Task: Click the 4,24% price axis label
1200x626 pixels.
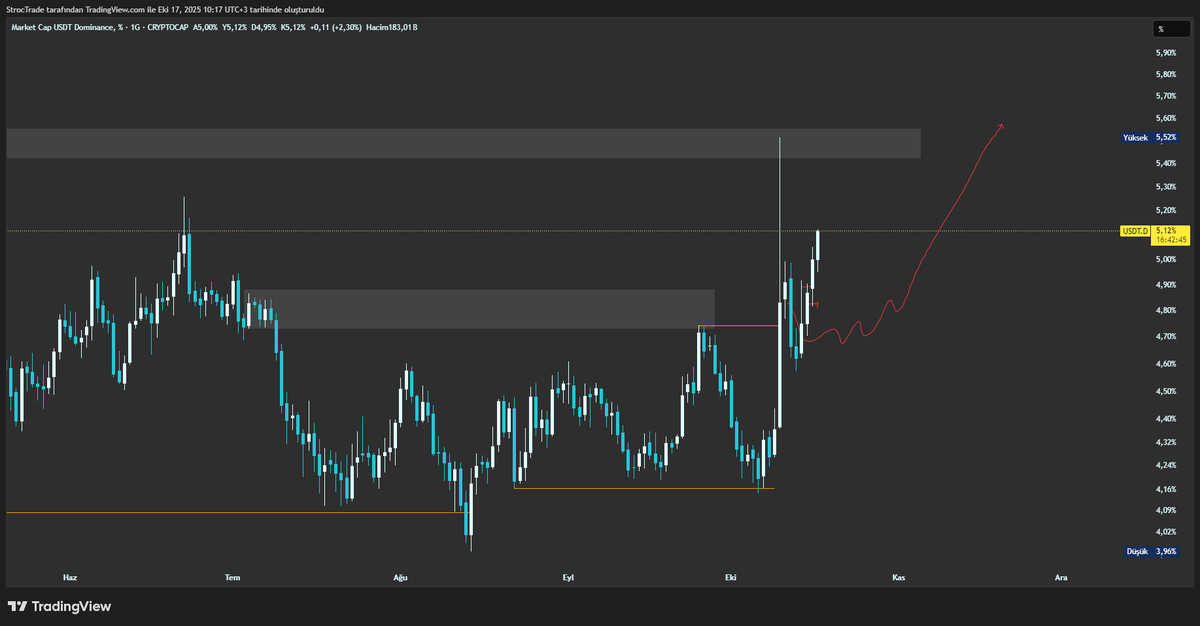Action: [1166, 466]
